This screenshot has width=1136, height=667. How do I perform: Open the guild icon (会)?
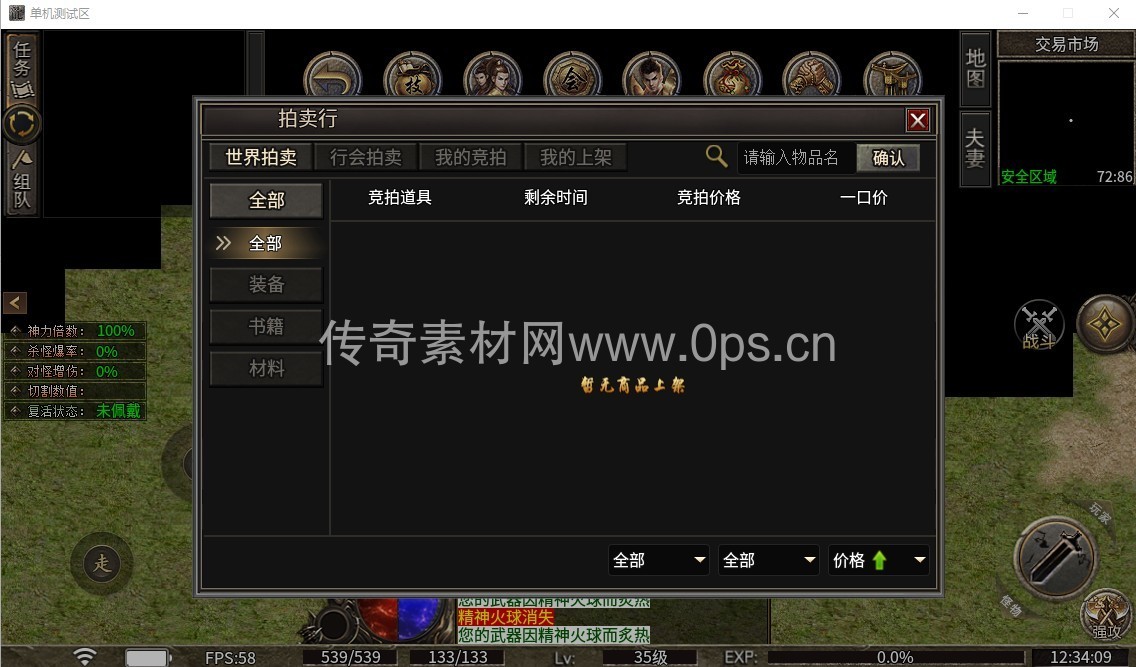(572, 75)
